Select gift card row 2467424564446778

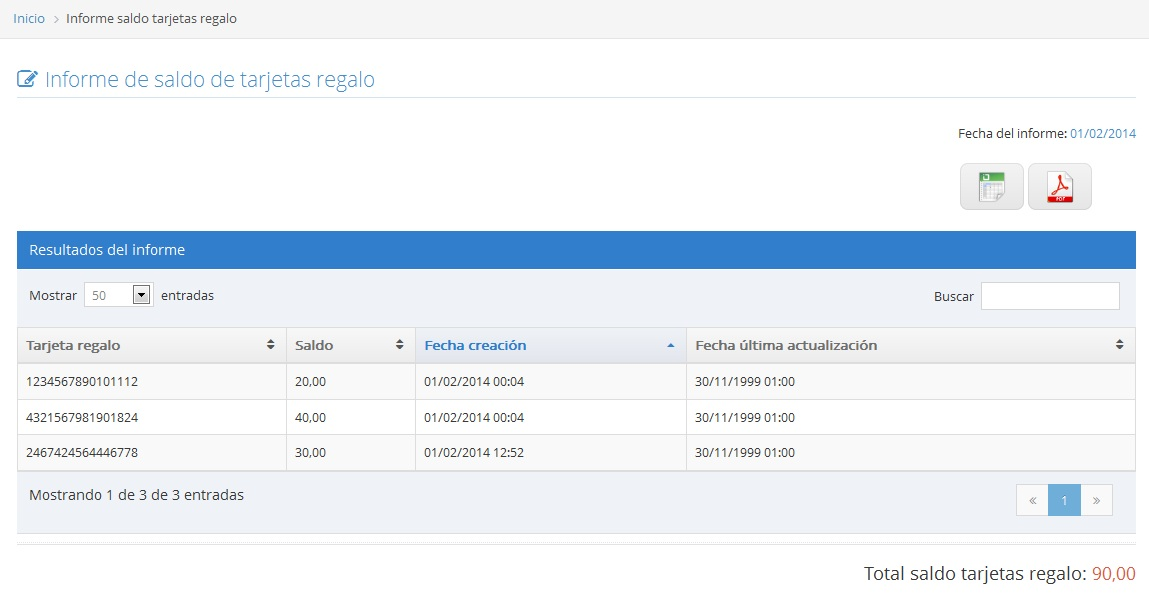click(x=82, y=452)
